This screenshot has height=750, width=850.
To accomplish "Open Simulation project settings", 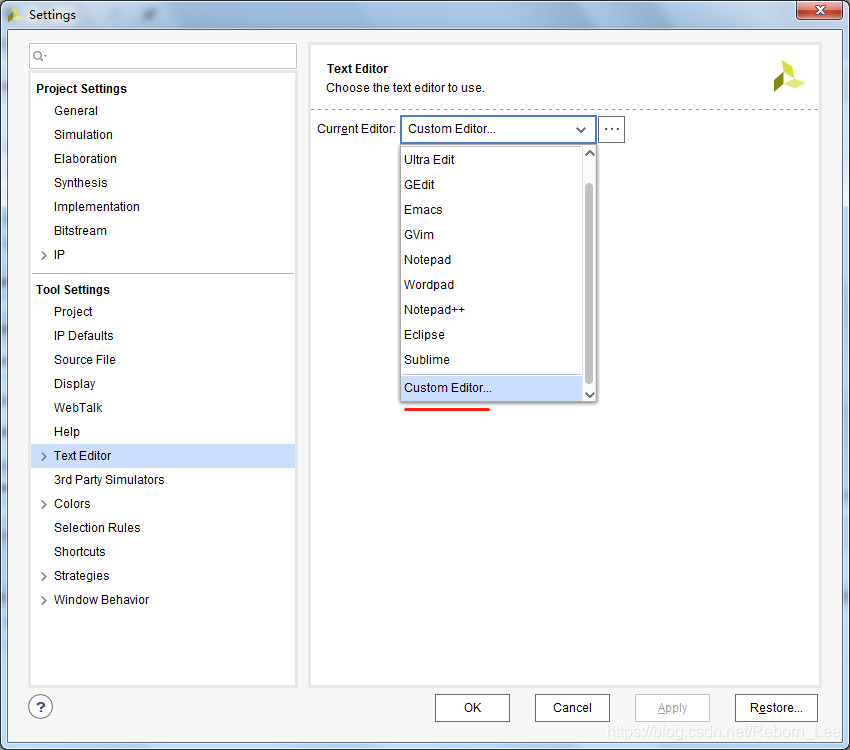I will [x=83, y=135].
